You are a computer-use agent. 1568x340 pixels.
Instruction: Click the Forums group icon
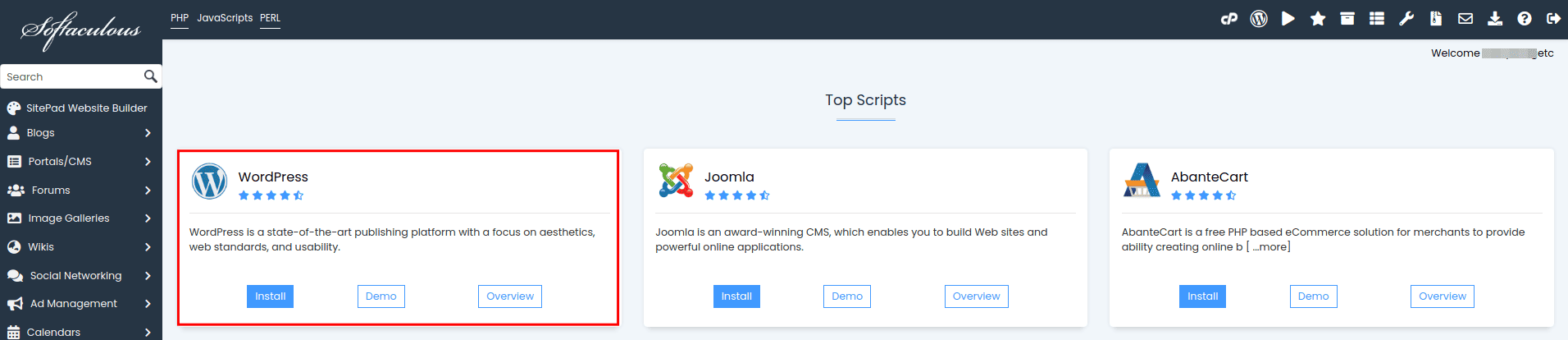tap(16, 190)
